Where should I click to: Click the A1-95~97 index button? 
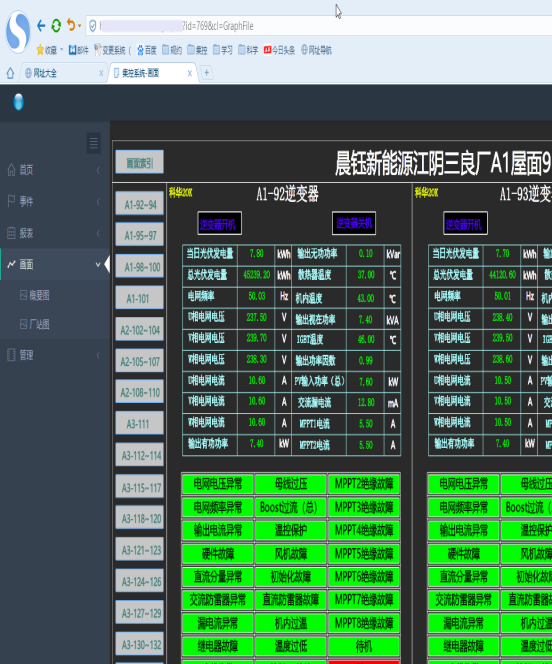[140, 235]
